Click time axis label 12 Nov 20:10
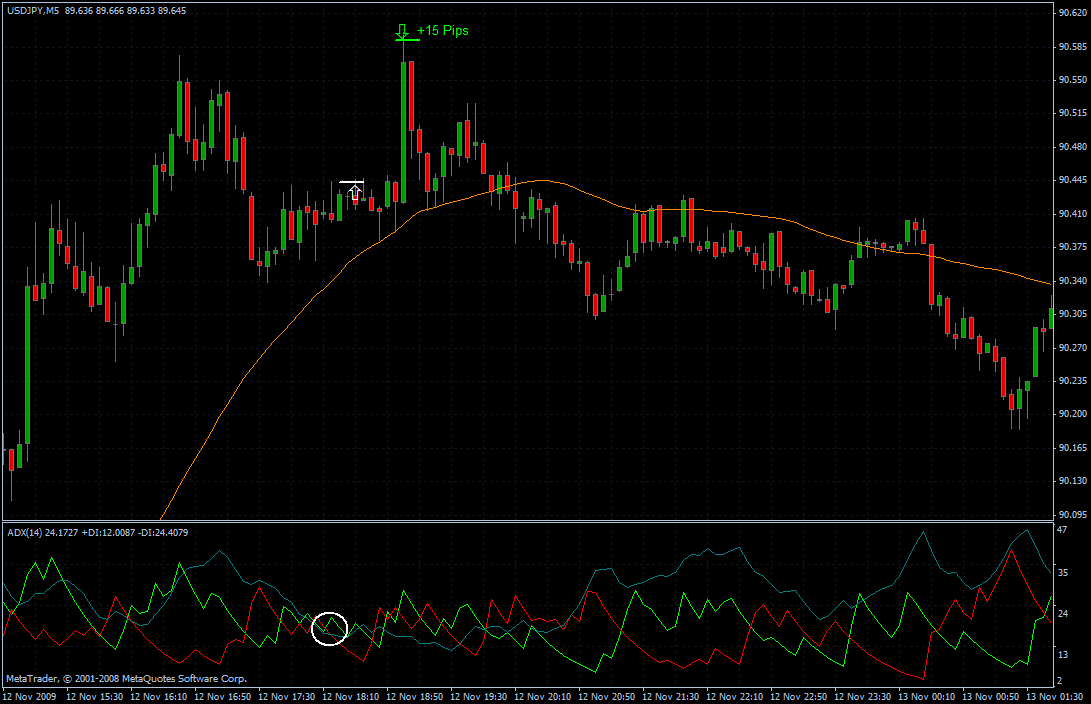The width and height of the screenshot is (1091, 704). pyautogui.click(x=543, y=696)
